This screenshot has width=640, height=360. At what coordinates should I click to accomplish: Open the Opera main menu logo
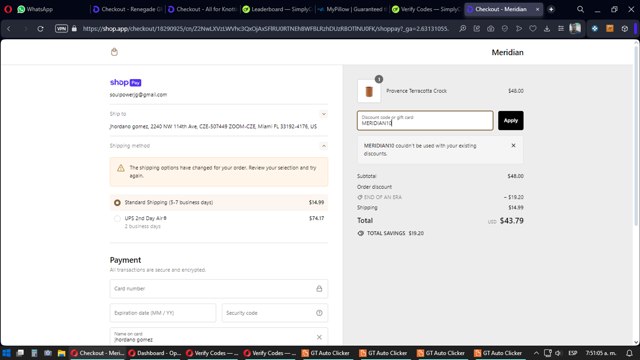point(8,9)
